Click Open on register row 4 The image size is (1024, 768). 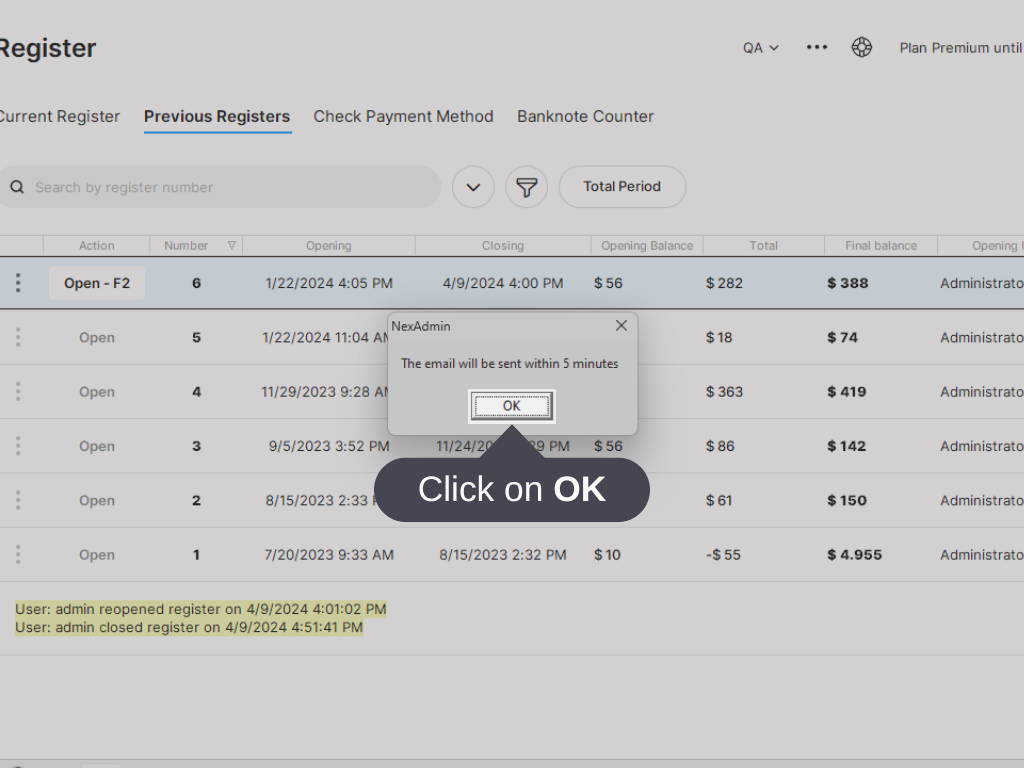coord(96,391)
